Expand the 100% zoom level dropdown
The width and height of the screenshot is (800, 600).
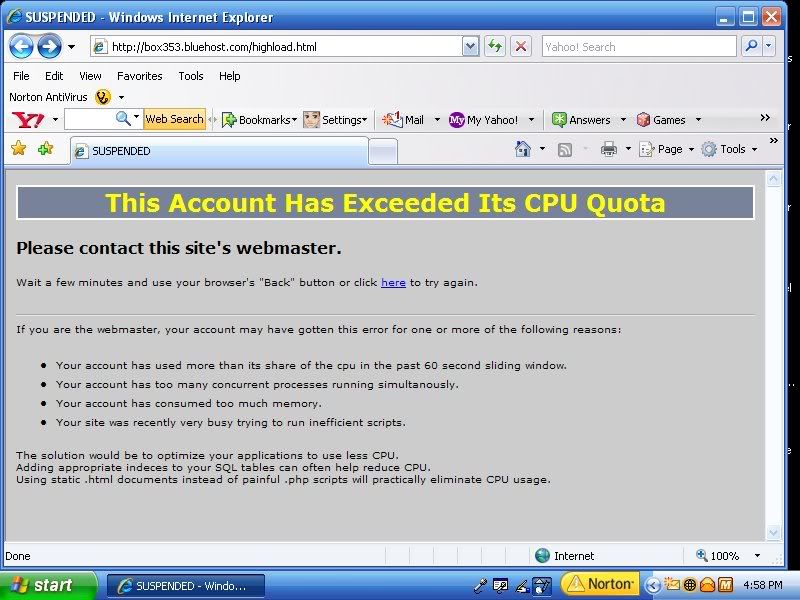757,556
